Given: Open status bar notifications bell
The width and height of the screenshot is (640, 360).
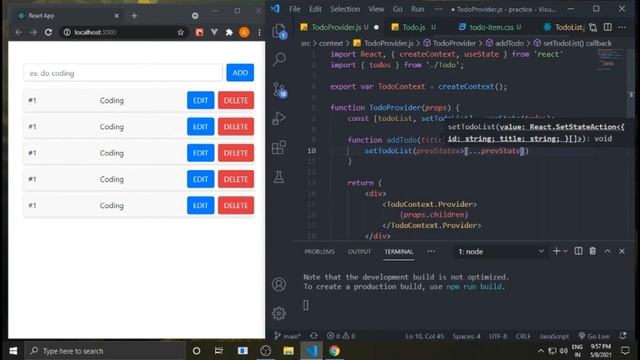Looking at the screenshot, I should pyautogui.click(x=623, y=336).
